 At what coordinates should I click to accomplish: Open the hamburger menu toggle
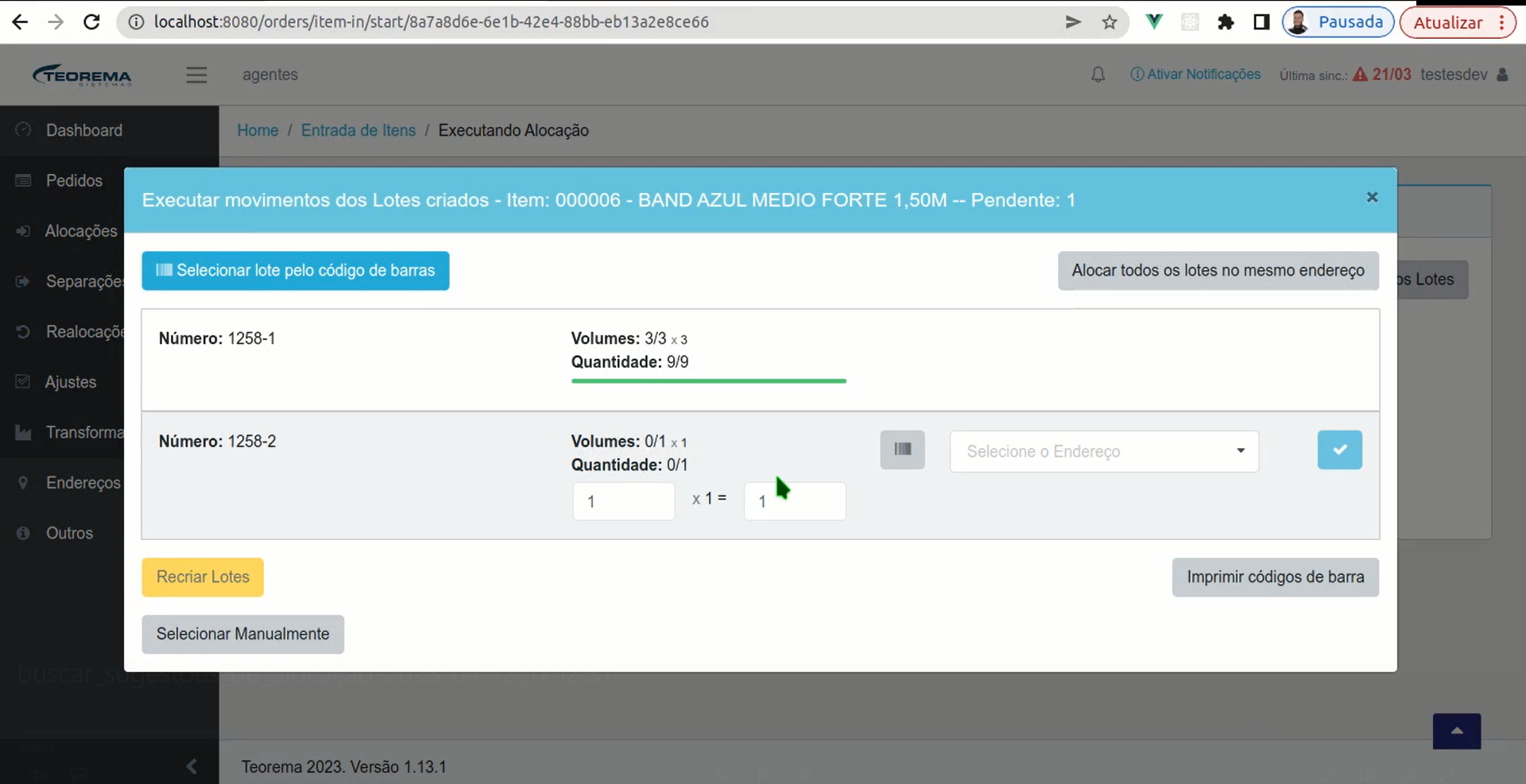(196, 75)
